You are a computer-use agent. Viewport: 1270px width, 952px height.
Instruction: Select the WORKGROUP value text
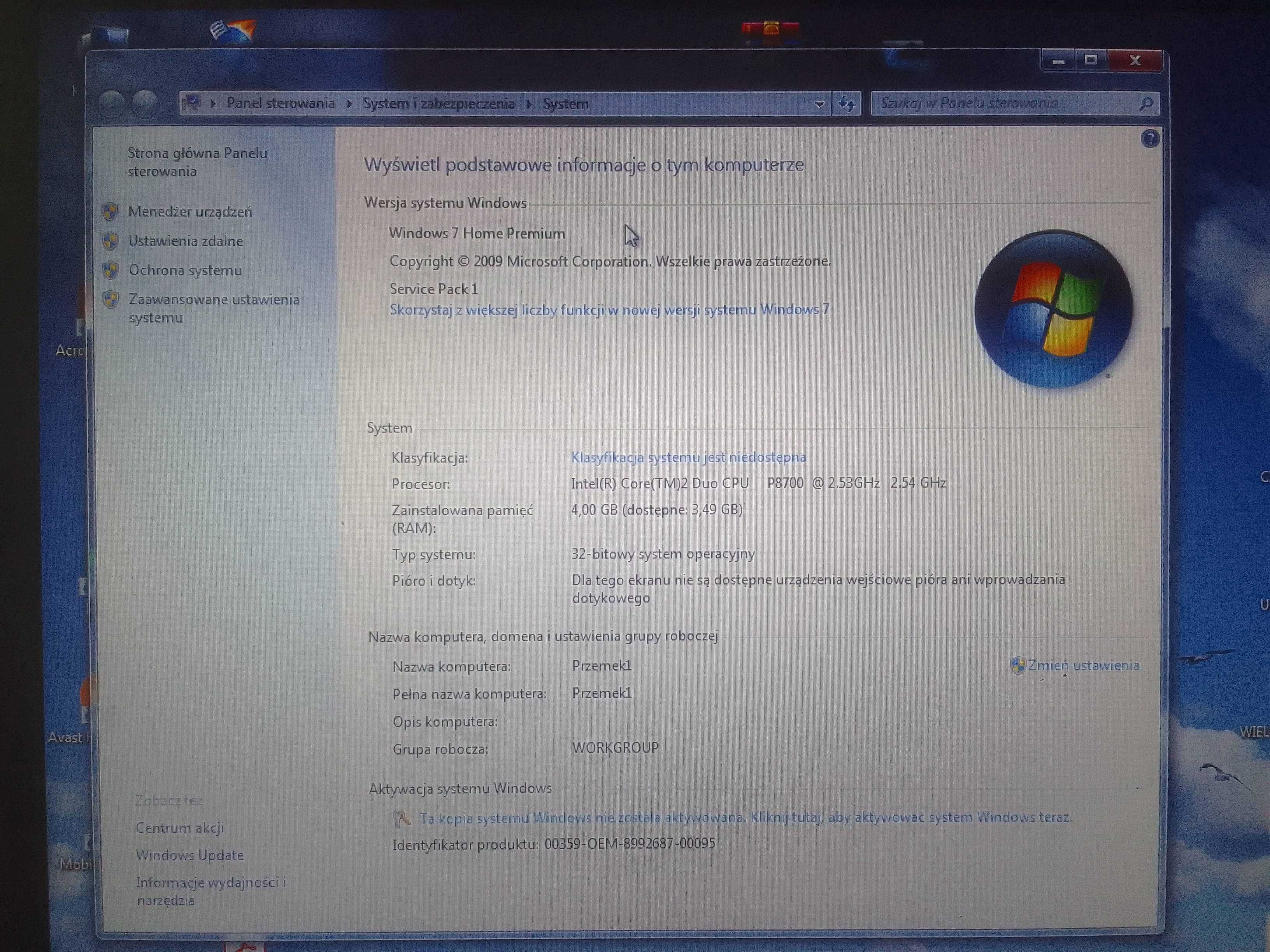tap(616, 748)
